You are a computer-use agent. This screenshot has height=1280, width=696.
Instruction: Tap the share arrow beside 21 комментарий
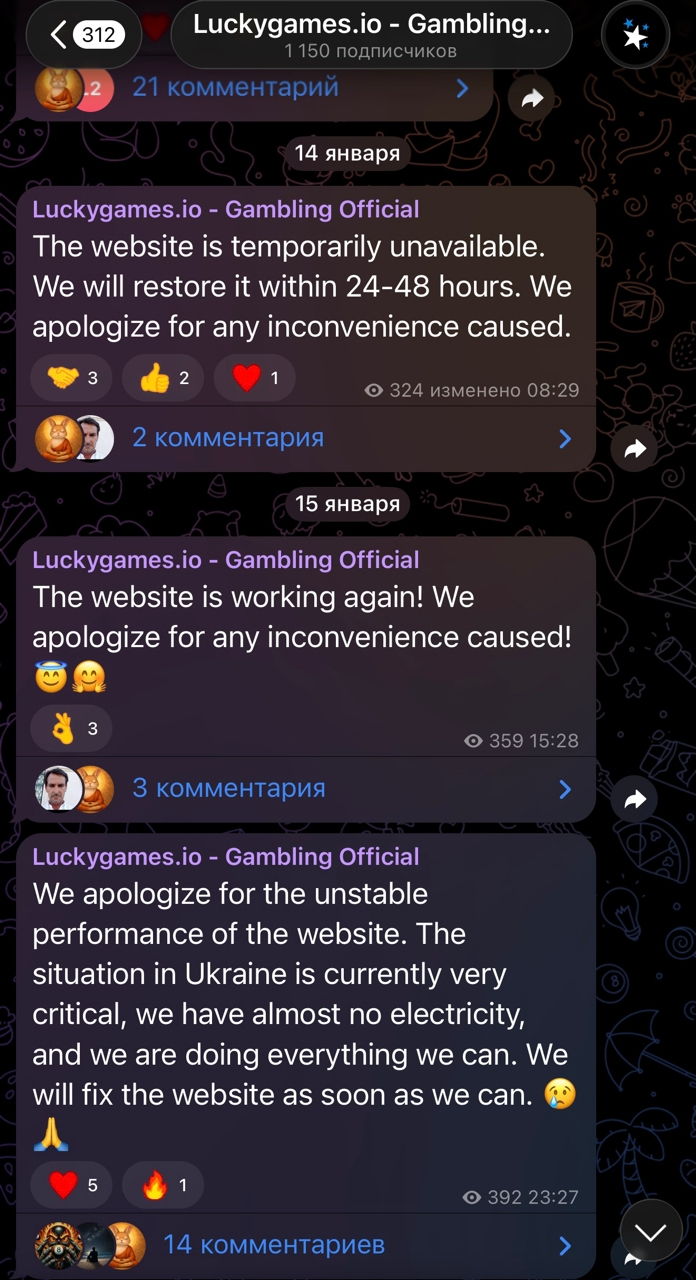tap(531, 97)
